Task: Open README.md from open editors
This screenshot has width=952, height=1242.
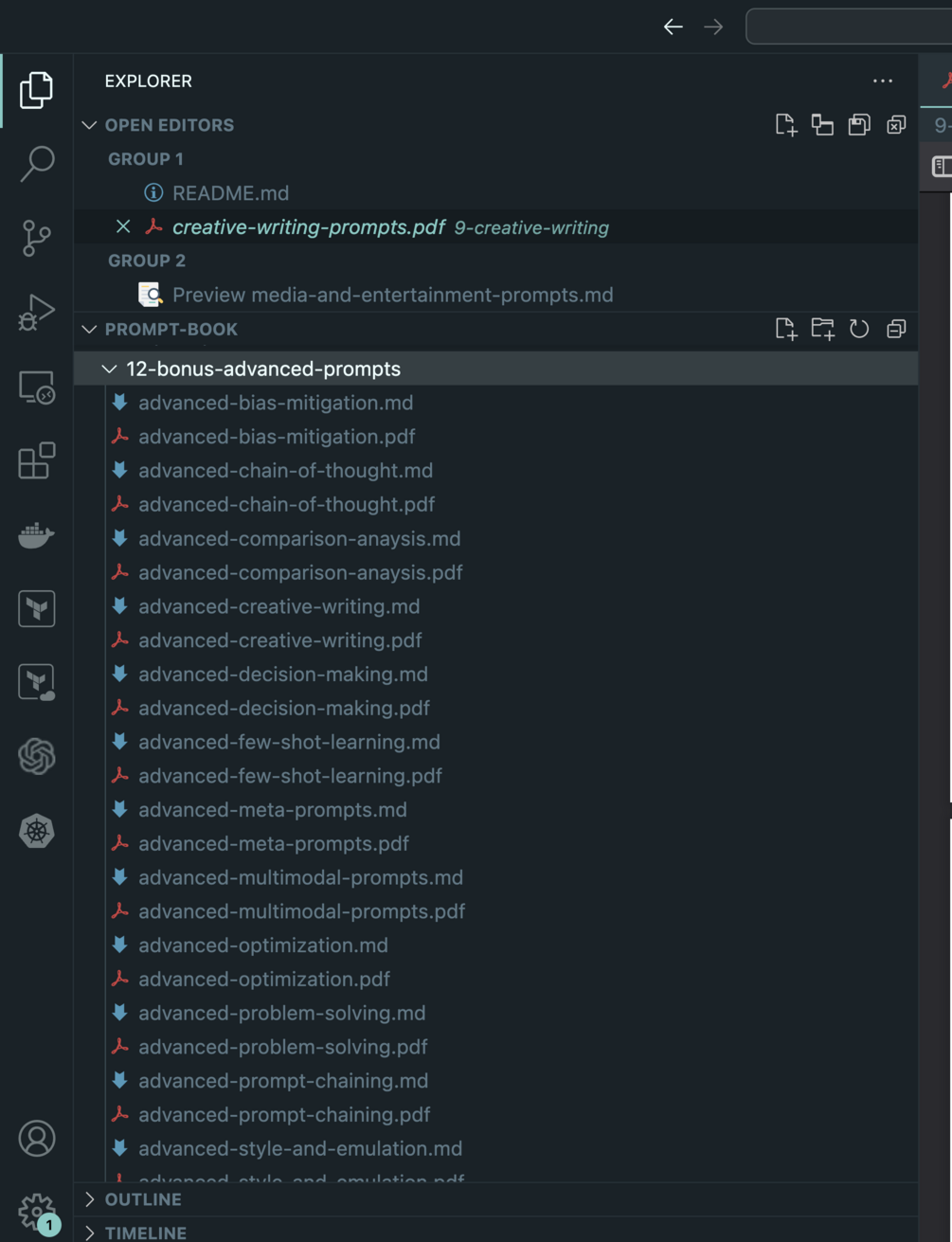Action: pyautogui.click(x=230, y=193)
